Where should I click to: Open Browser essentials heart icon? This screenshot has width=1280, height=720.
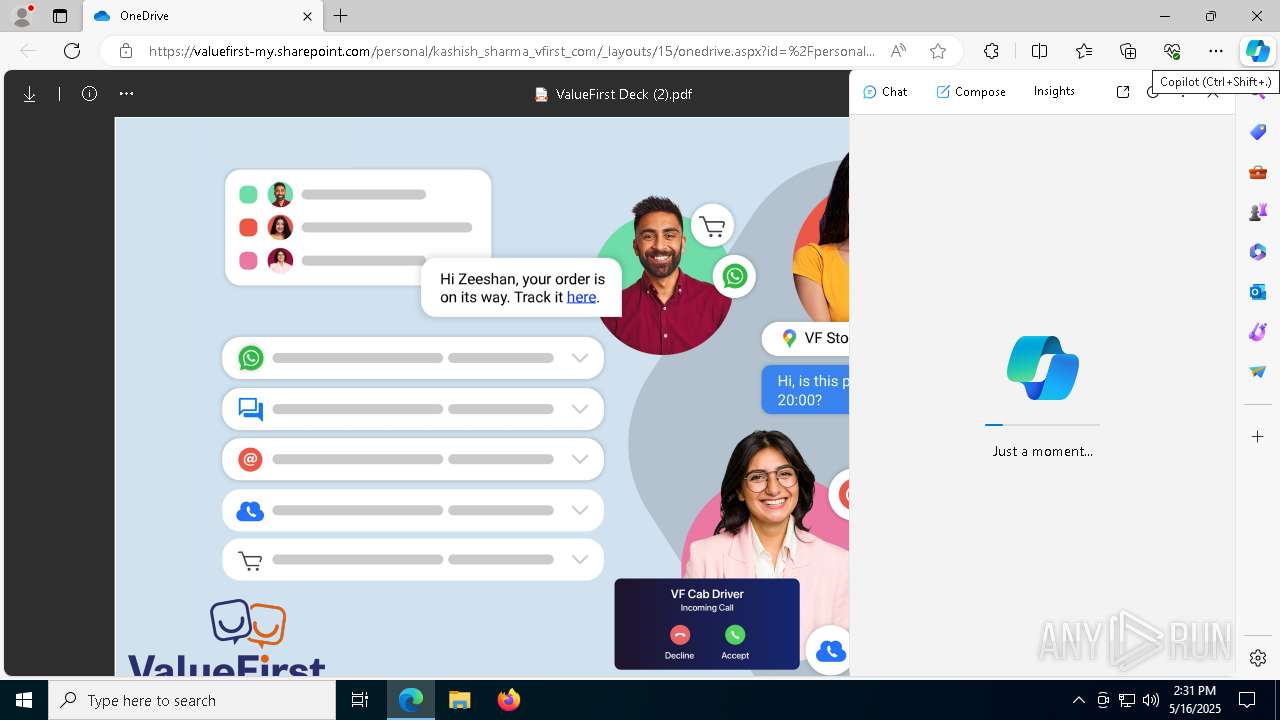tap(1172, 51)
